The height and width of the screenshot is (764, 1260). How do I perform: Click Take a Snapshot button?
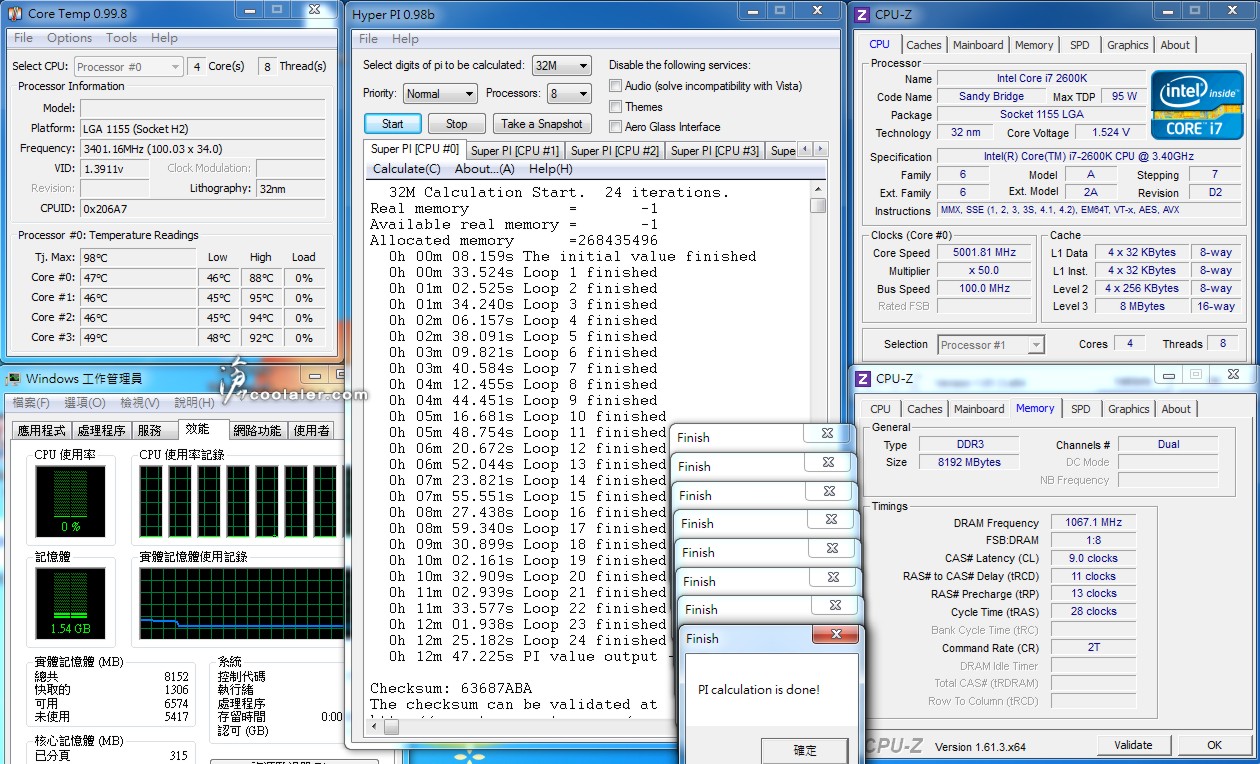click(x=542, y=124)
